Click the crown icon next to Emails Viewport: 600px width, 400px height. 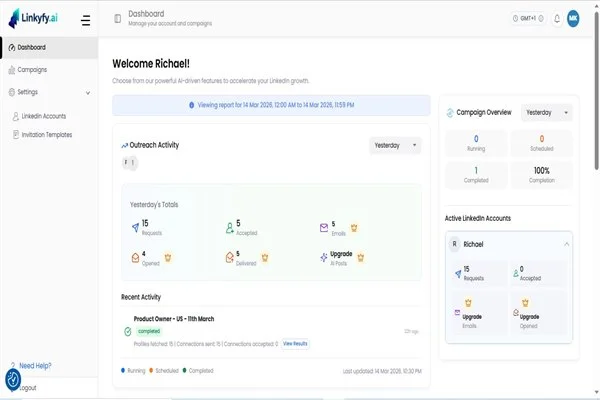(x=354, y=228)
